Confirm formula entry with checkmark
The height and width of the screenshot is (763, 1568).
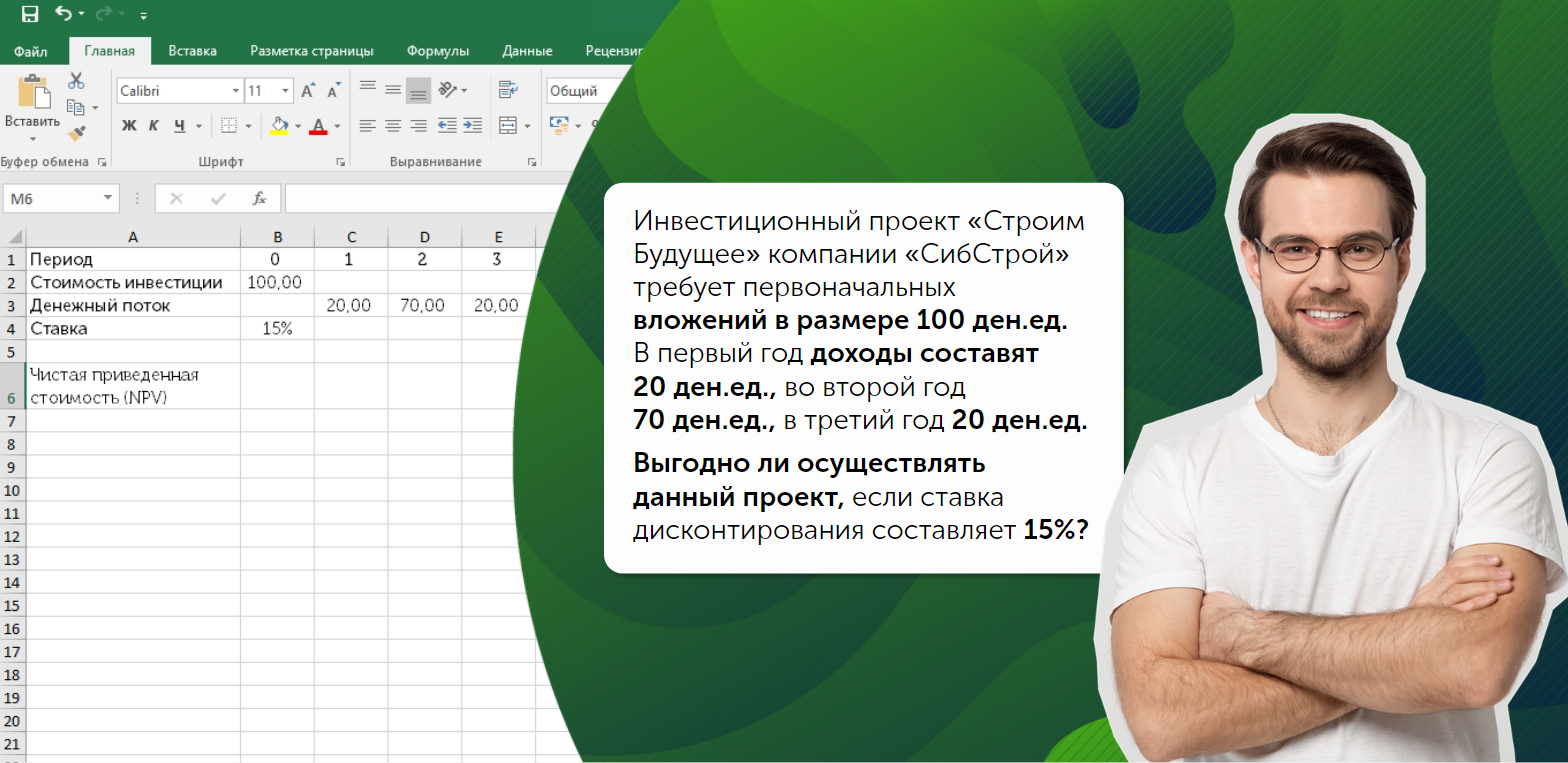(218, 198)
